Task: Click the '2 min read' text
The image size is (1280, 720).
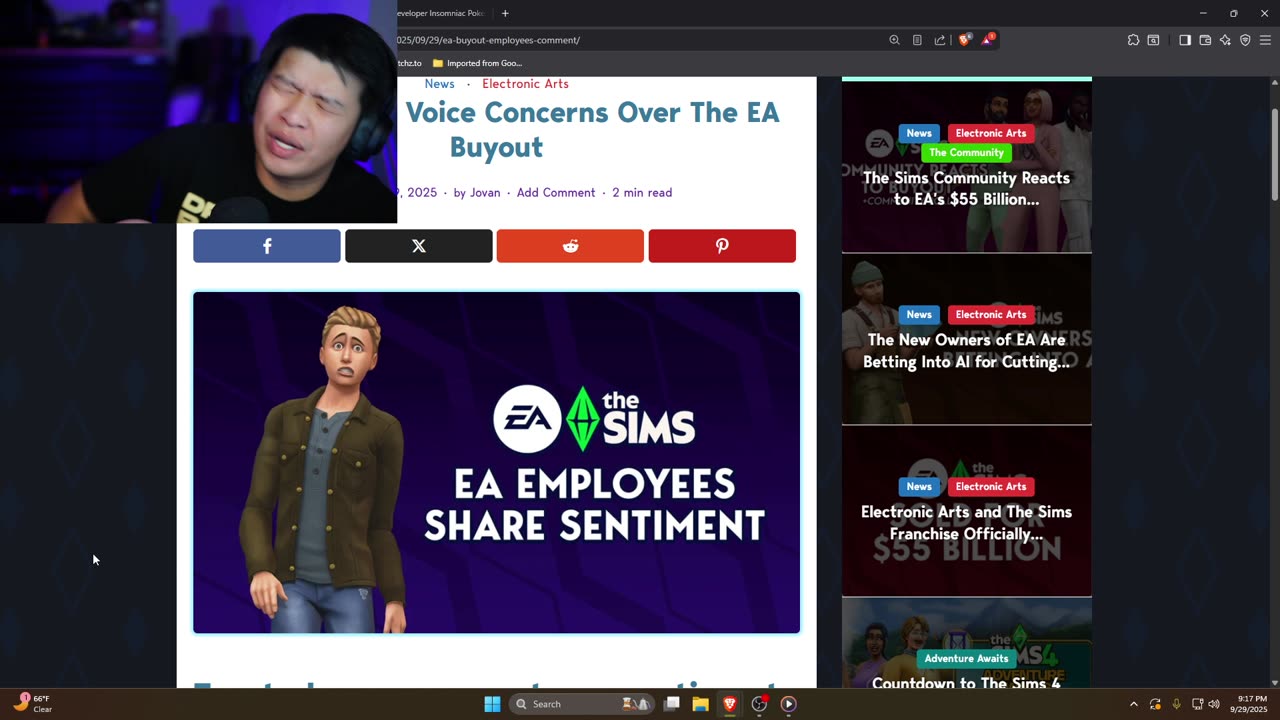Action: 642,192
